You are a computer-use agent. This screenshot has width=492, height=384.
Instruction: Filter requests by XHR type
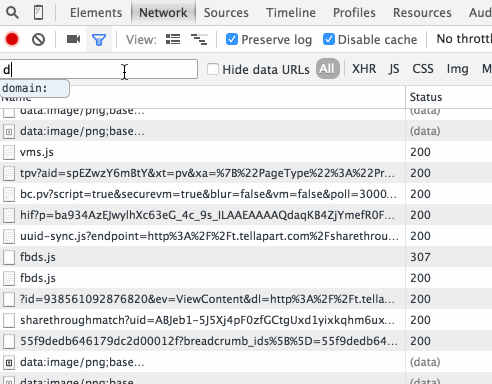[364, 69]
